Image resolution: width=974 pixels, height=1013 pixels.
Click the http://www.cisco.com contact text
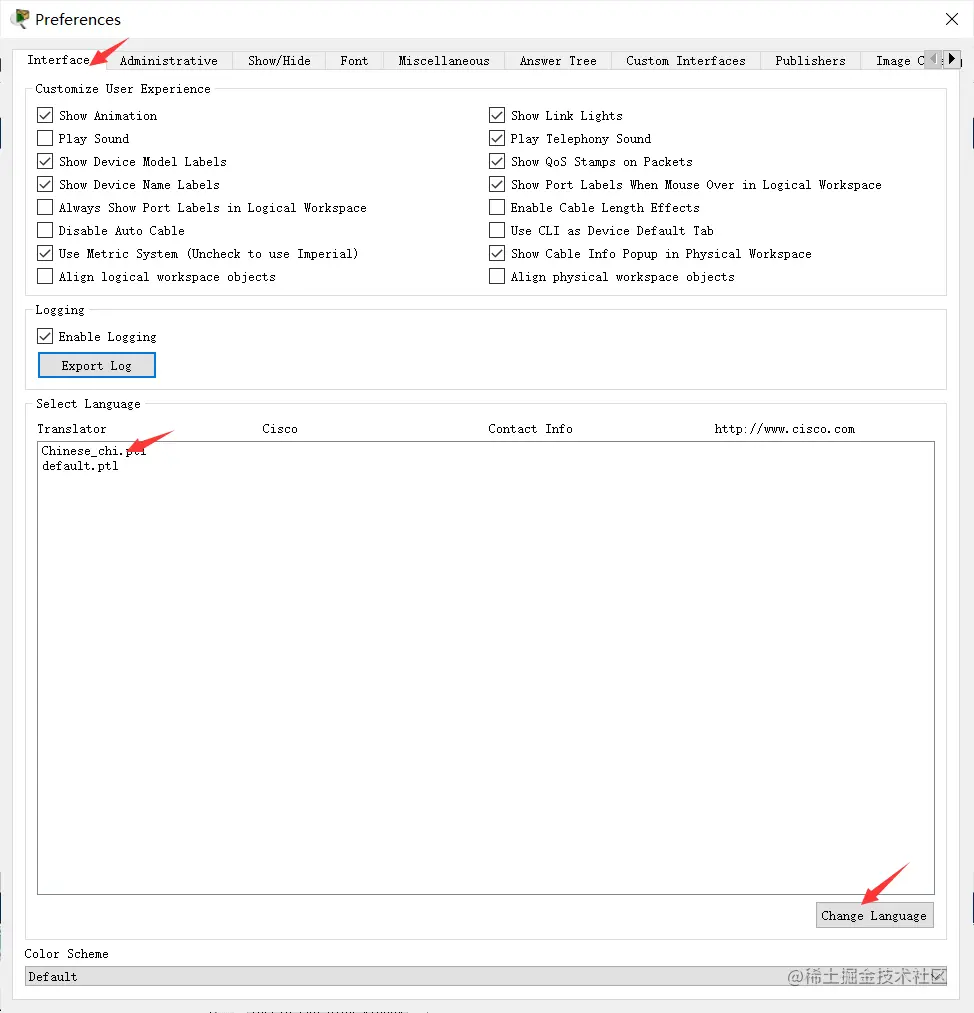[x=785, y=429]
